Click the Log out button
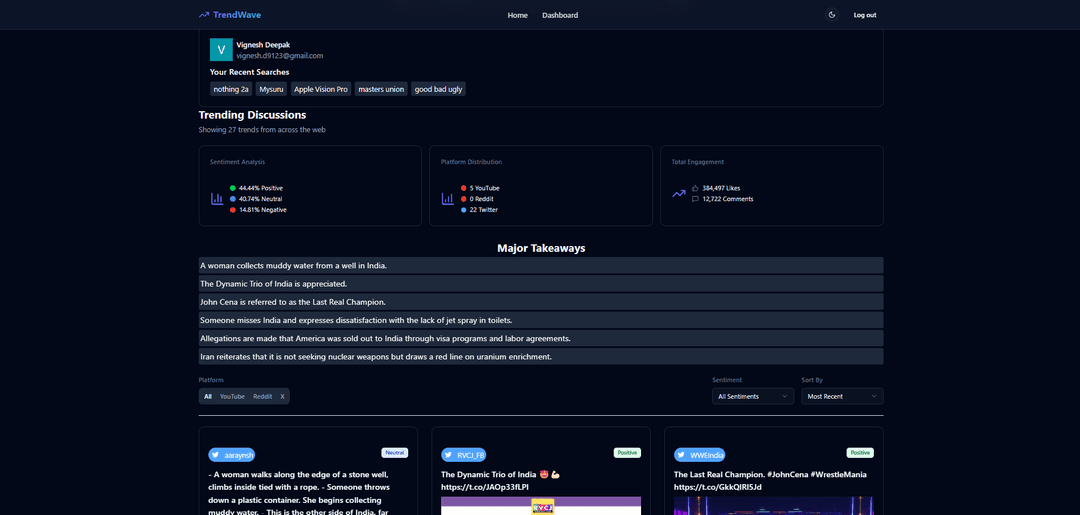 [x=865, y=15]
